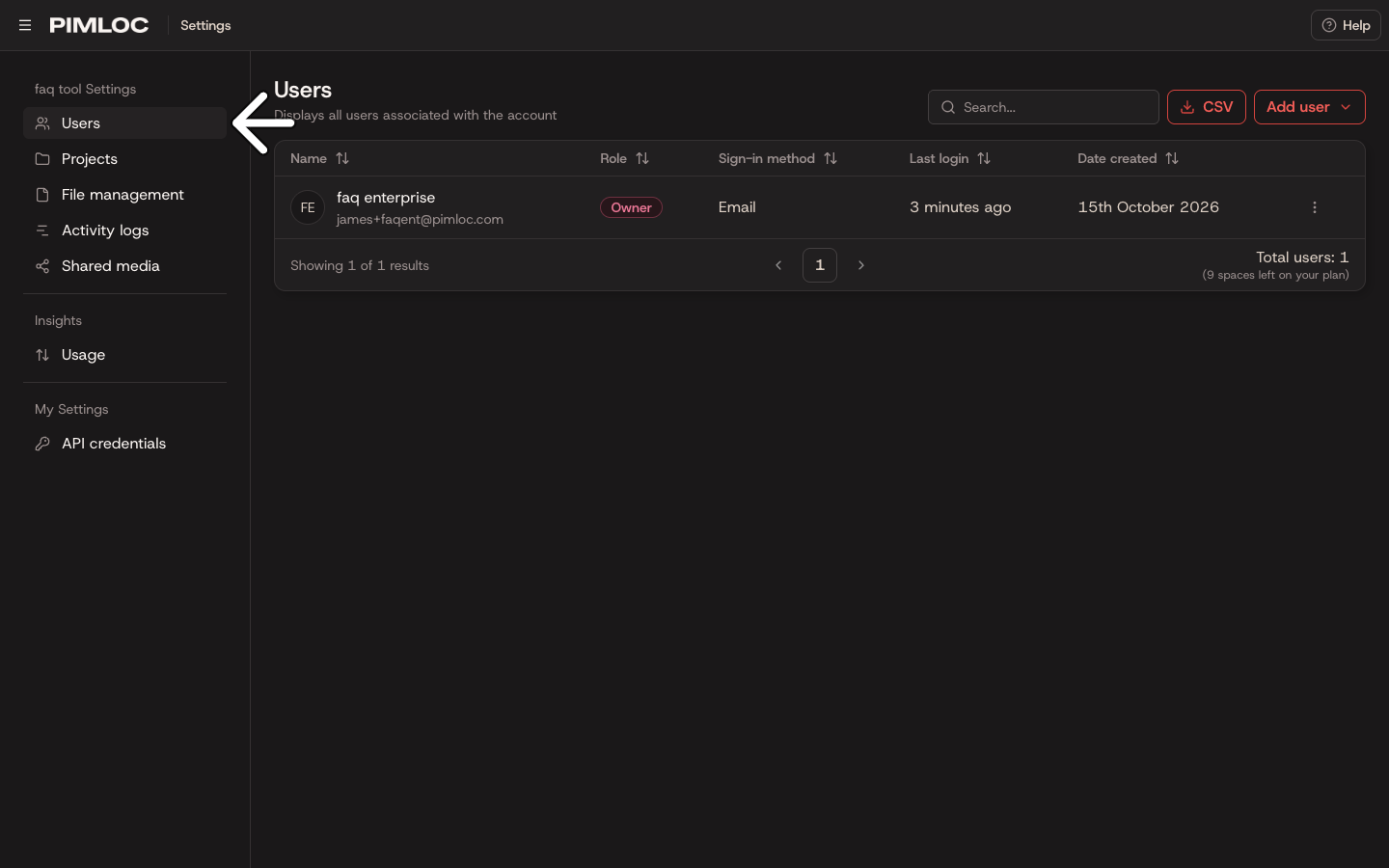Click the 15th October 2026 date
Image resolution: width=1389 pixels, height=868 pixels.
click(1149, 207)
